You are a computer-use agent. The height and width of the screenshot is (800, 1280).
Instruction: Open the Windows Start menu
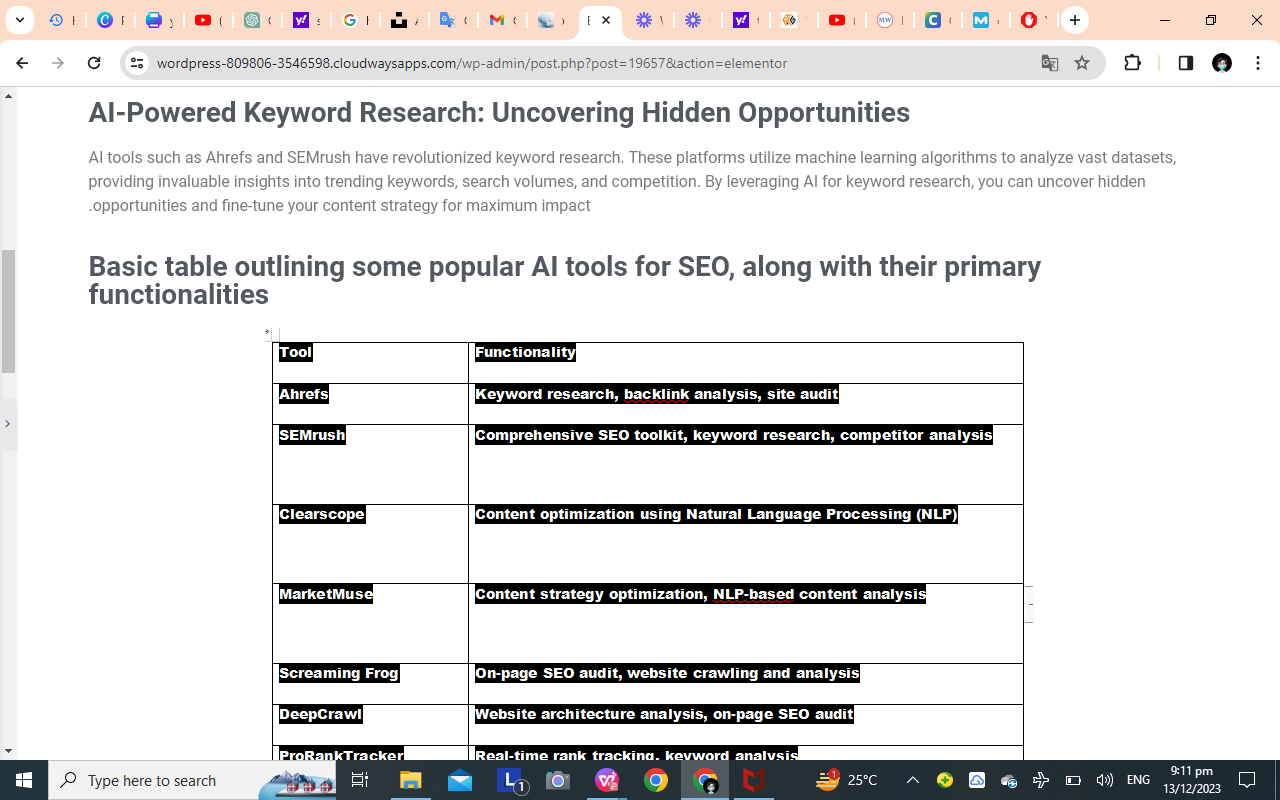[x=24, y=780]
